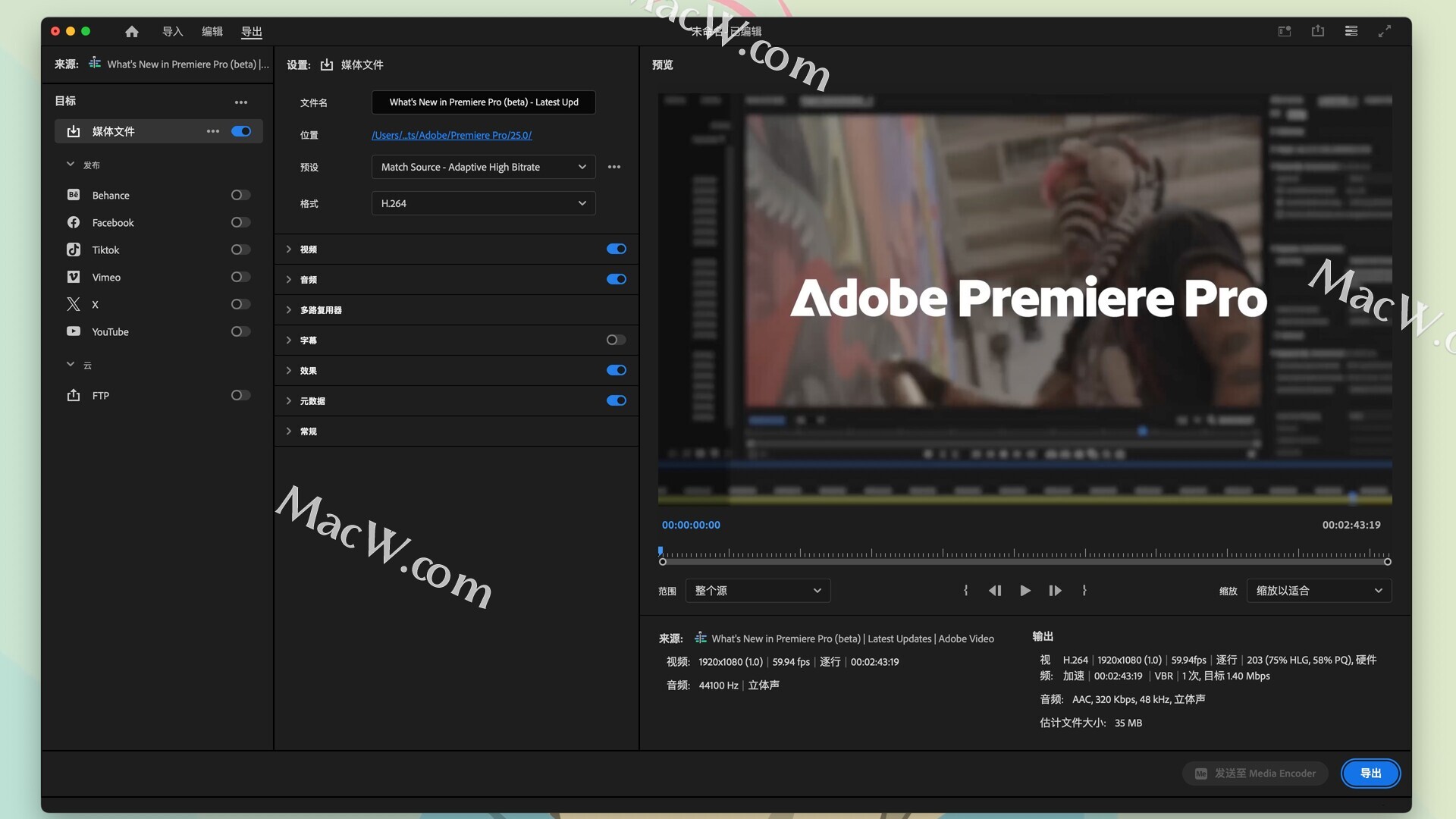
Task: Expand the multiplexer section
Action: point(289,309)
